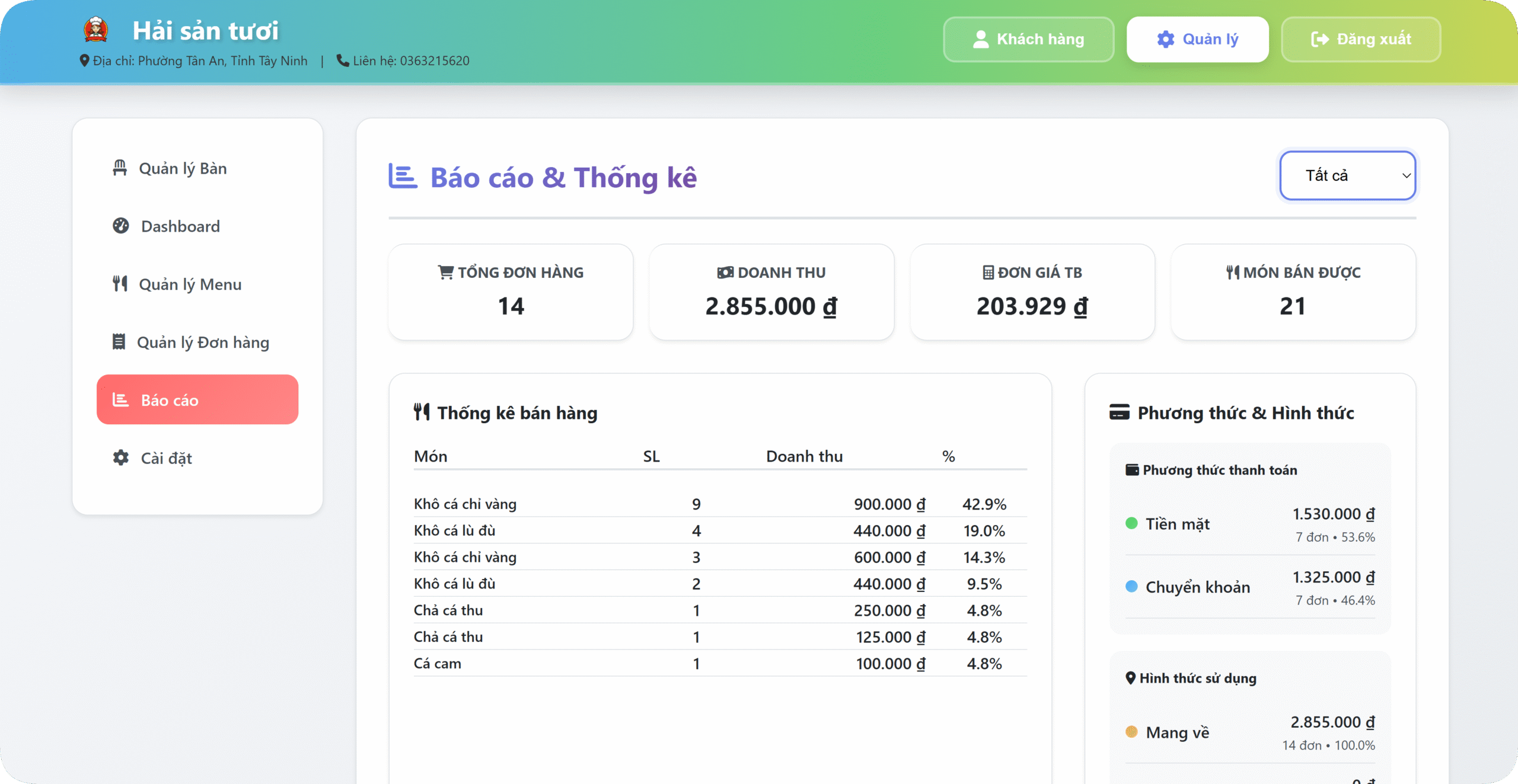Select the Tổng đơn hàng statistic card

pos(511,292)
